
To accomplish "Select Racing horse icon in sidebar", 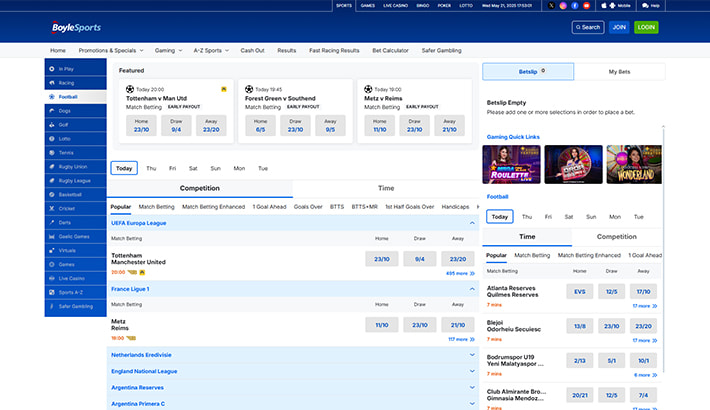I will tap(52, 83).
